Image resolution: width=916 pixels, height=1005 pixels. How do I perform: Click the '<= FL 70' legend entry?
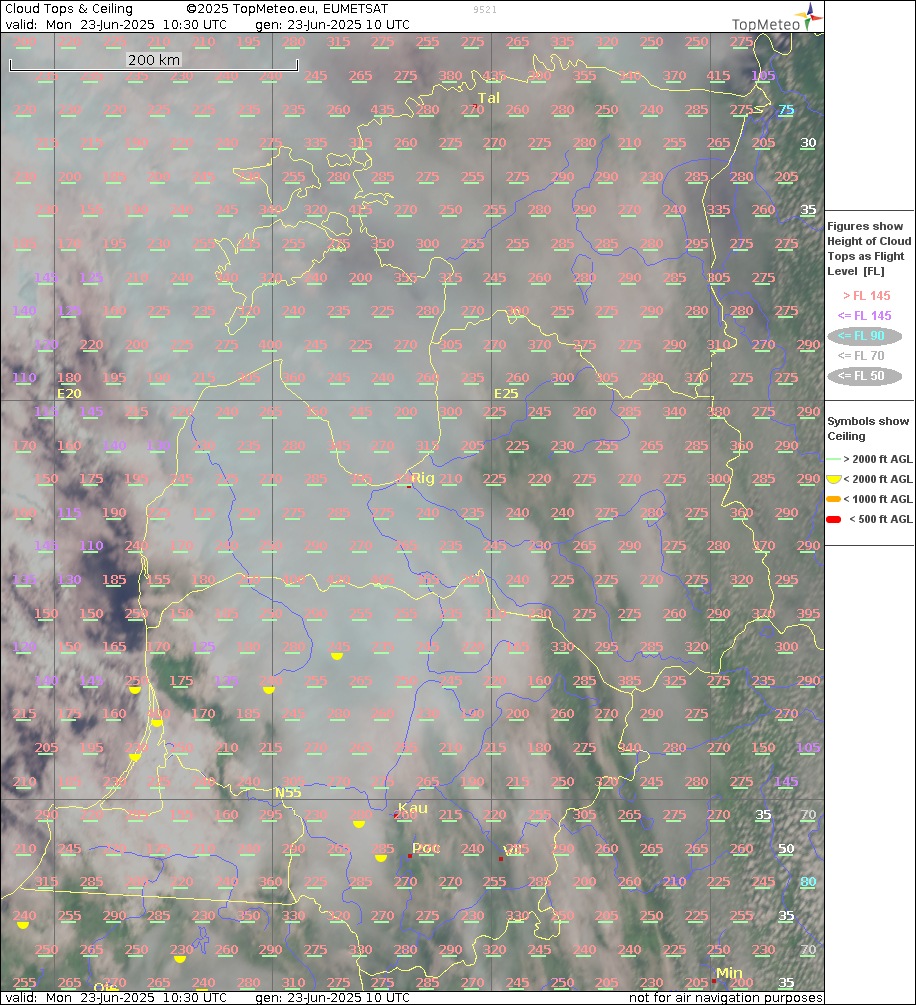pos(861,356)
